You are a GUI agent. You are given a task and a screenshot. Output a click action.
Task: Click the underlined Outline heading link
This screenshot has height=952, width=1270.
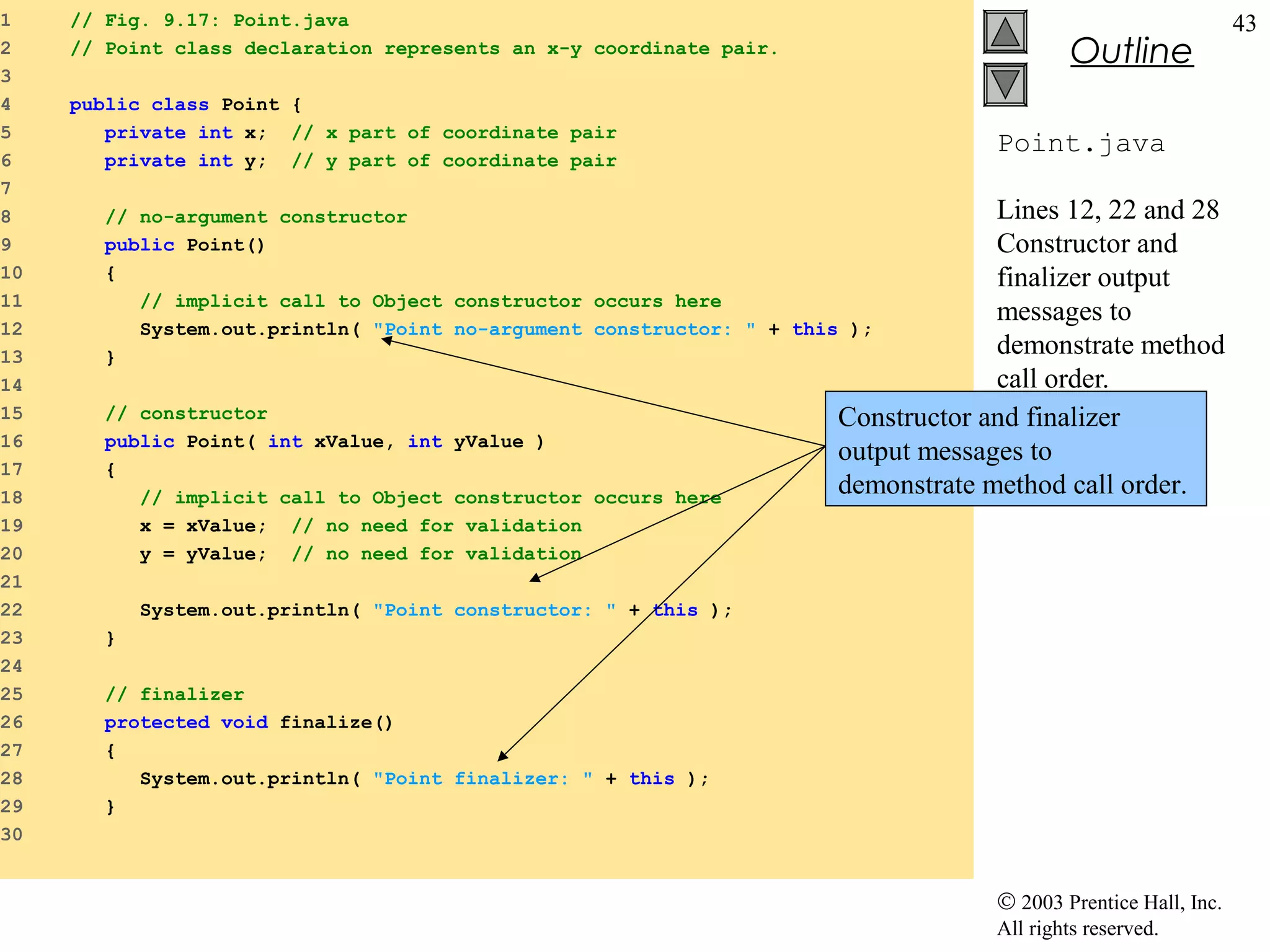pyautogui.click(x=1131, y=51)
